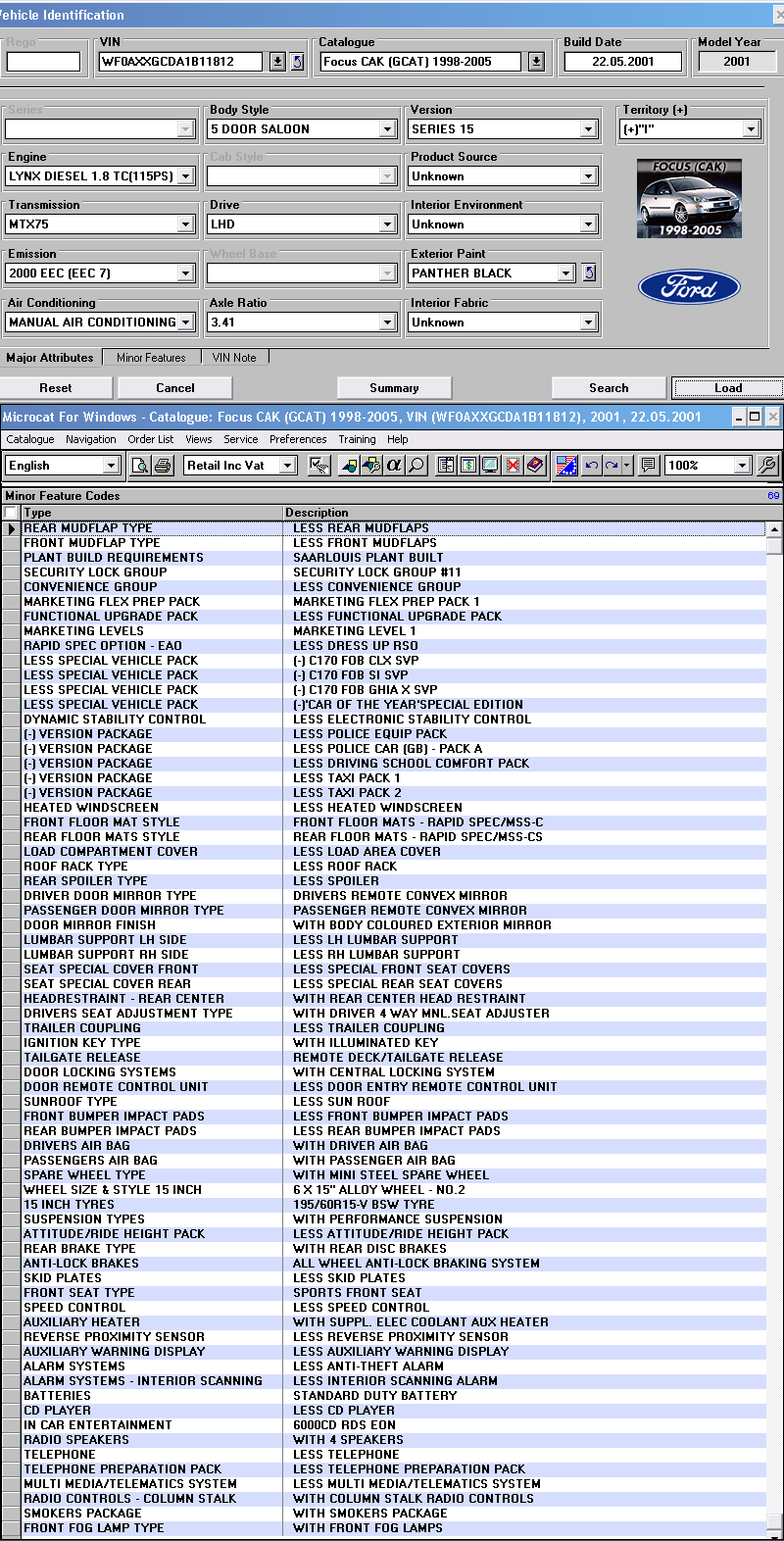Click refresh icon beside Exterior Paint
The width and height of the screenshot is (784, 1541).
589,273
